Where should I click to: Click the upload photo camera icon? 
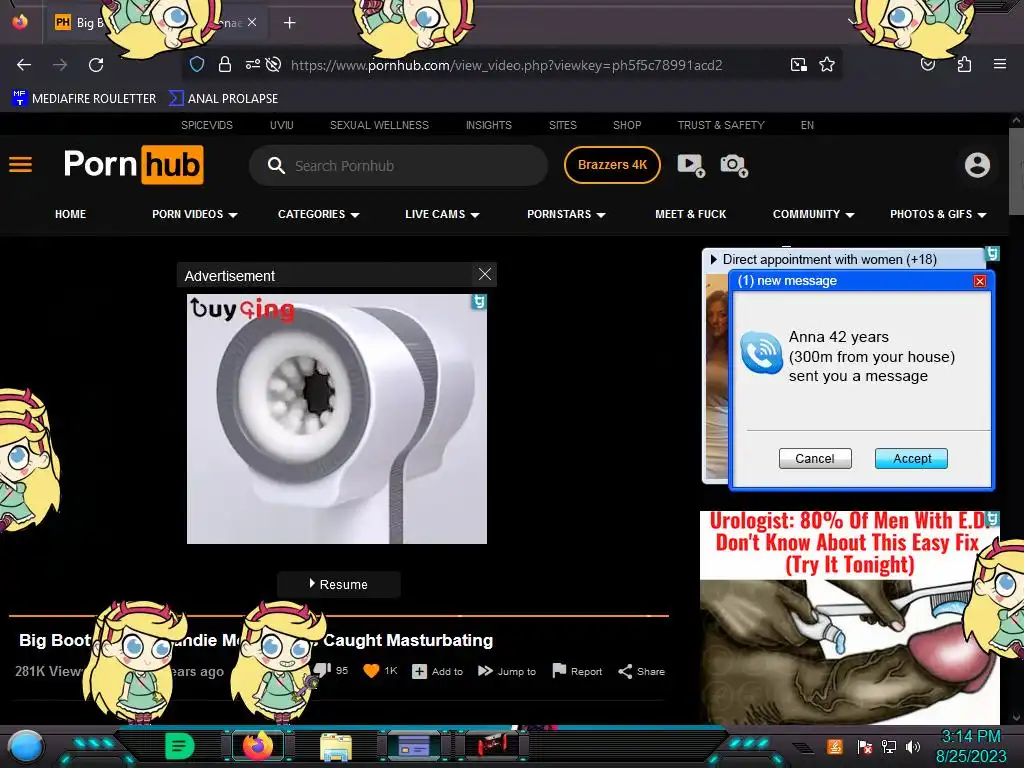[733, 165]
